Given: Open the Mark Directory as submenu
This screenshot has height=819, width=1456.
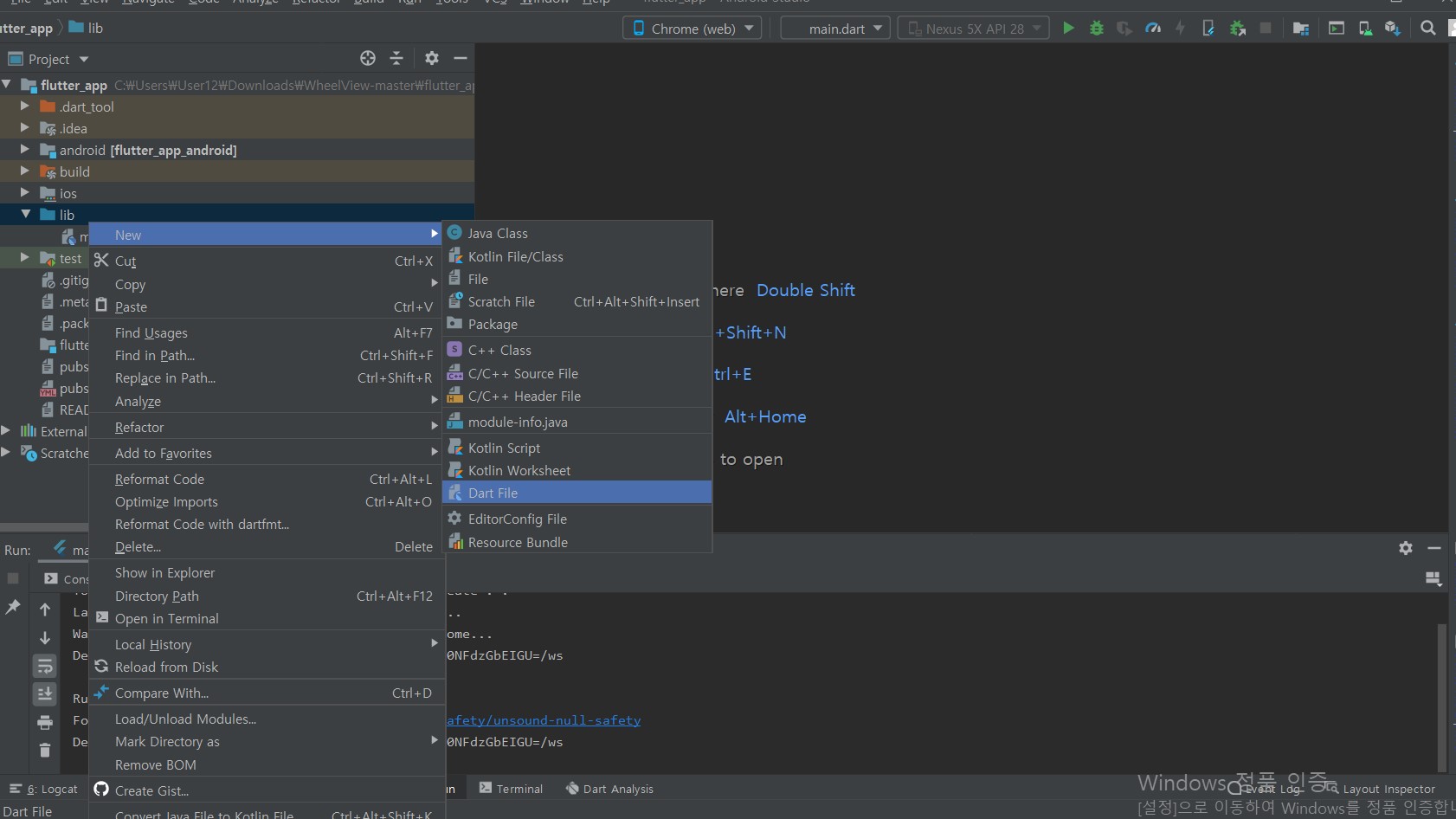Looking at the screenshot, I should (267, 741).
